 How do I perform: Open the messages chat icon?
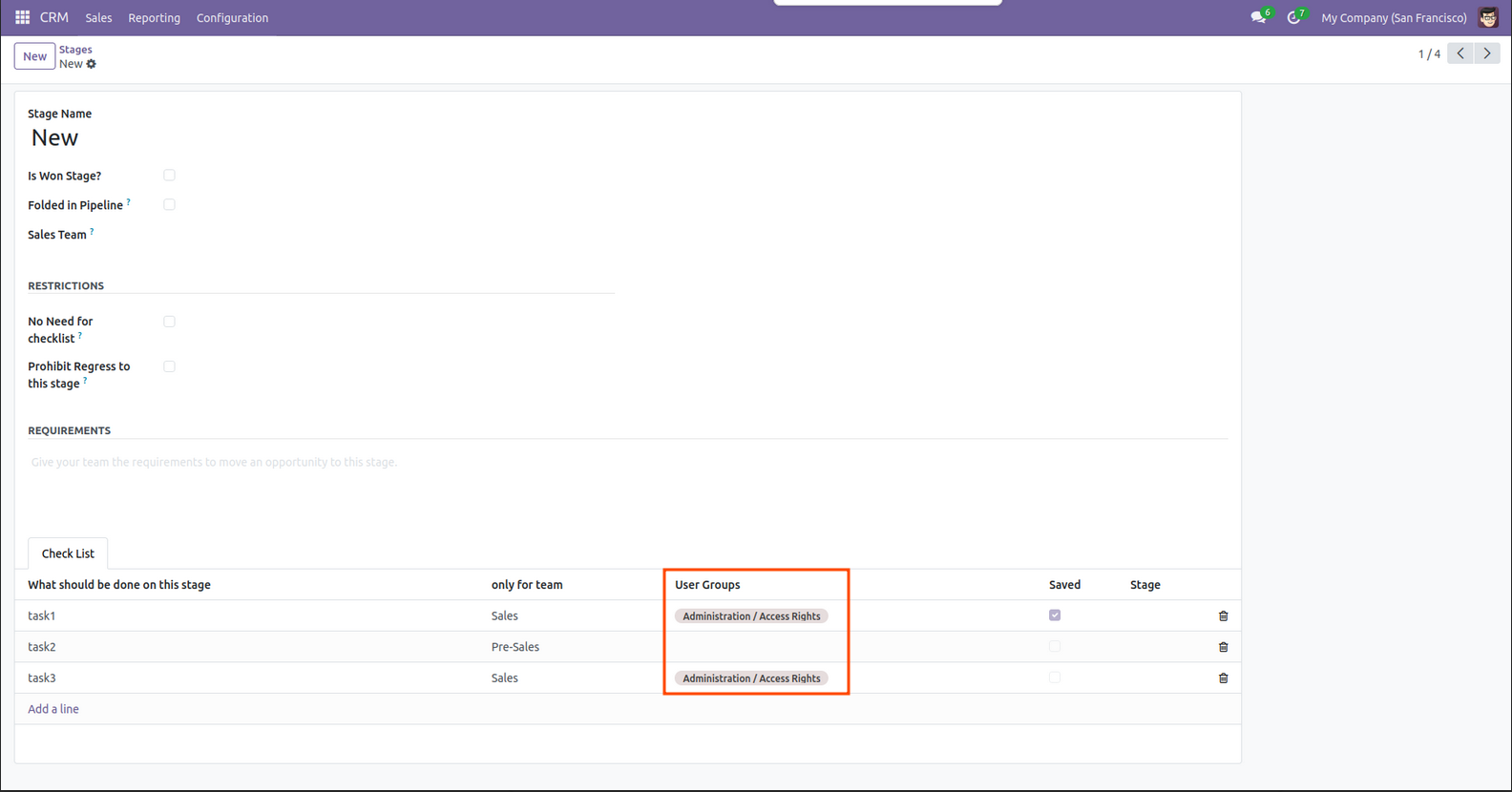pyautogui.click(x=1258, y=17)
